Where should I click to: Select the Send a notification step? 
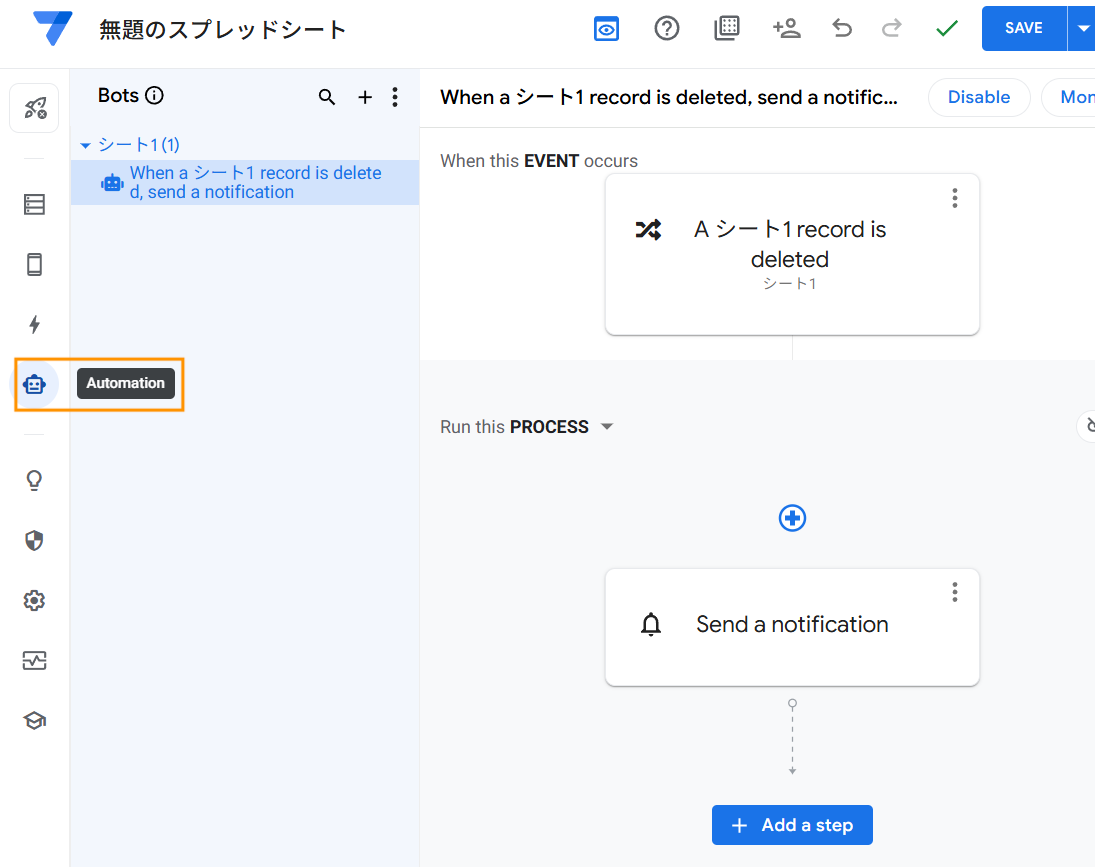pos(791,625)
